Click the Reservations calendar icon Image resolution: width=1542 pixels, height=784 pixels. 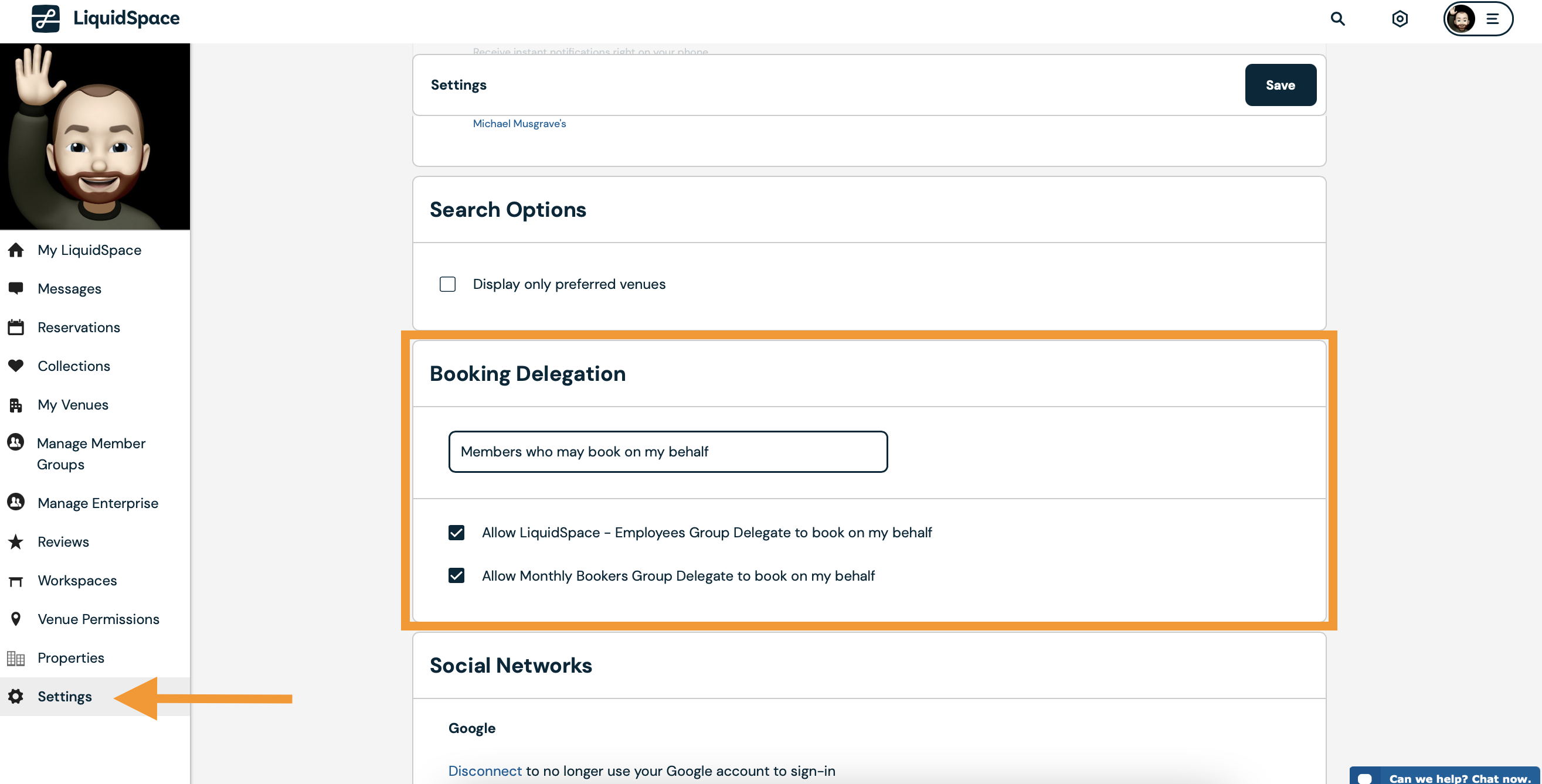pos(16,327)
